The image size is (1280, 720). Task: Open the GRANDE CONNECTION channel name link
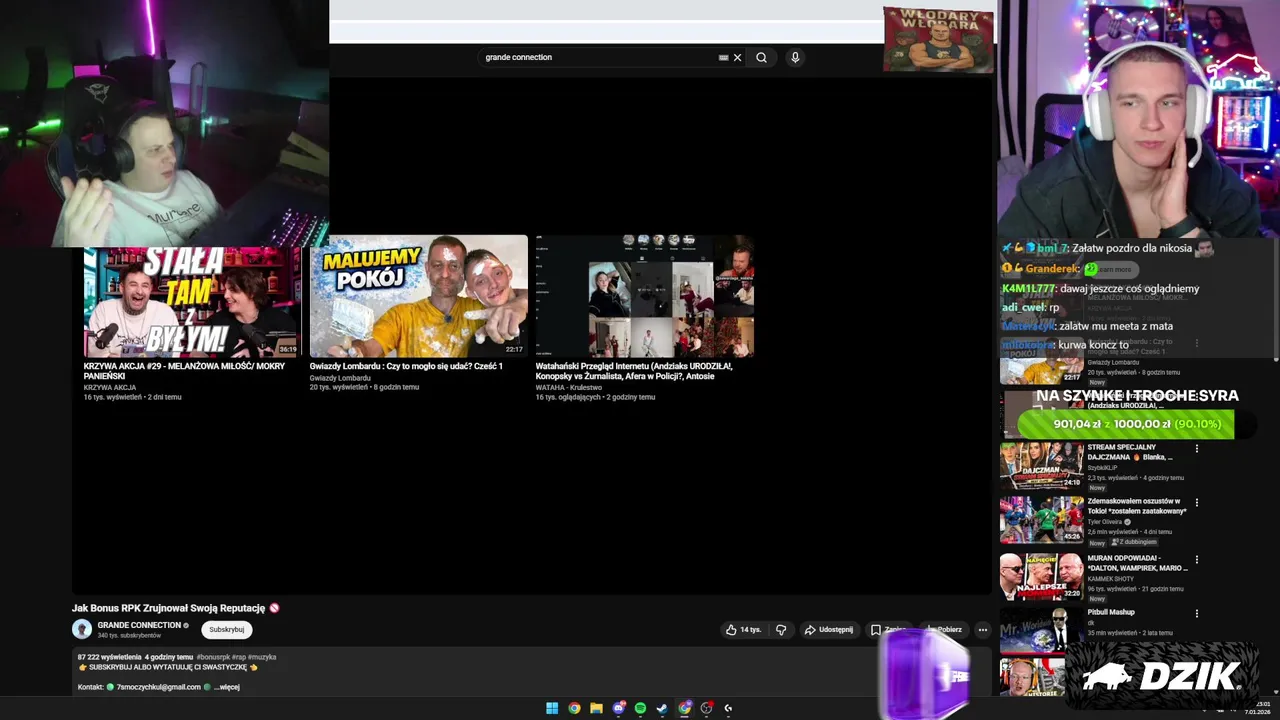point(139,625)
